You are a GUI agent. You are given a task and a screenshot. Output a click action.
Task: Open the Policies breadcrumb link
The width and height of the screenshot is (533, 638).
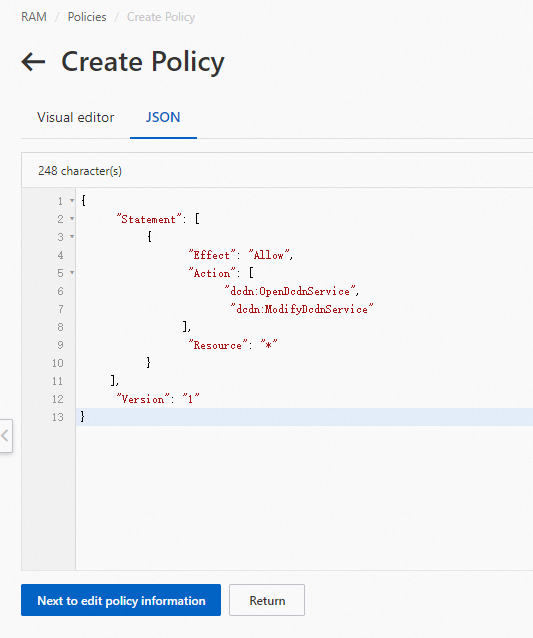pos(87,17)
